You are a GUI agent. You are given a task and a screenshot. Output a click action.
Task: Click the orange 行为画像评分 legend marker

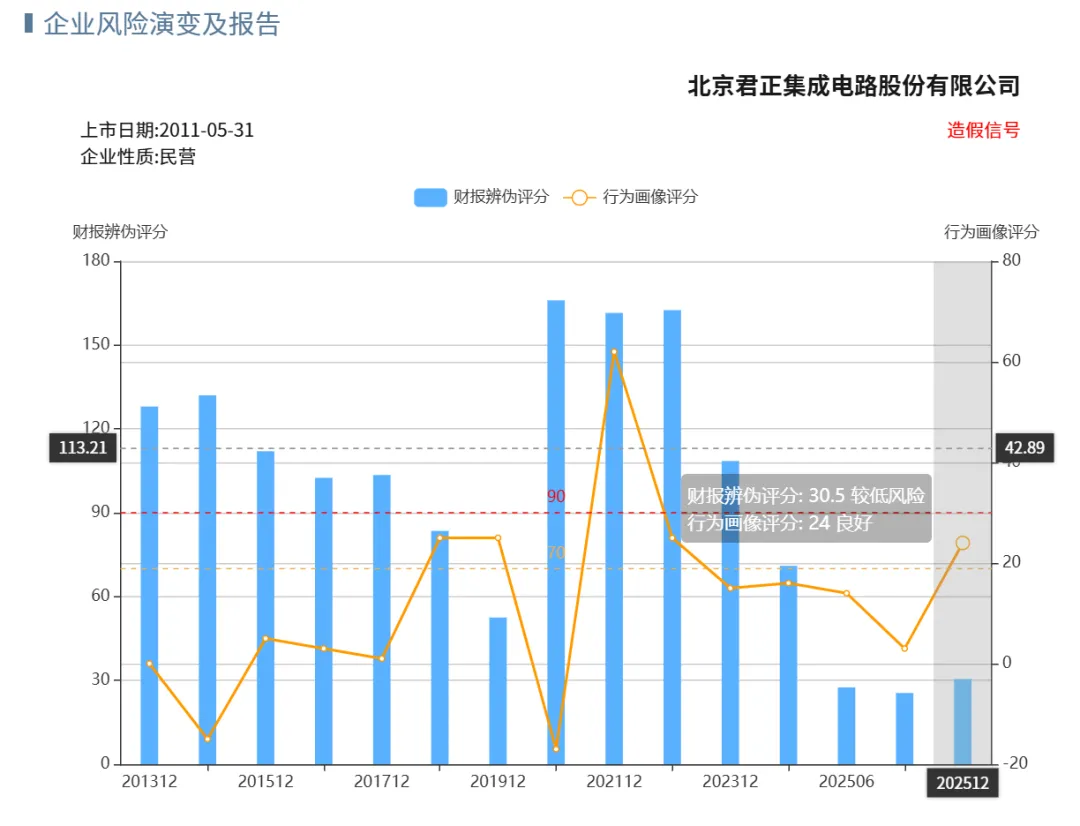pos(579,198)
